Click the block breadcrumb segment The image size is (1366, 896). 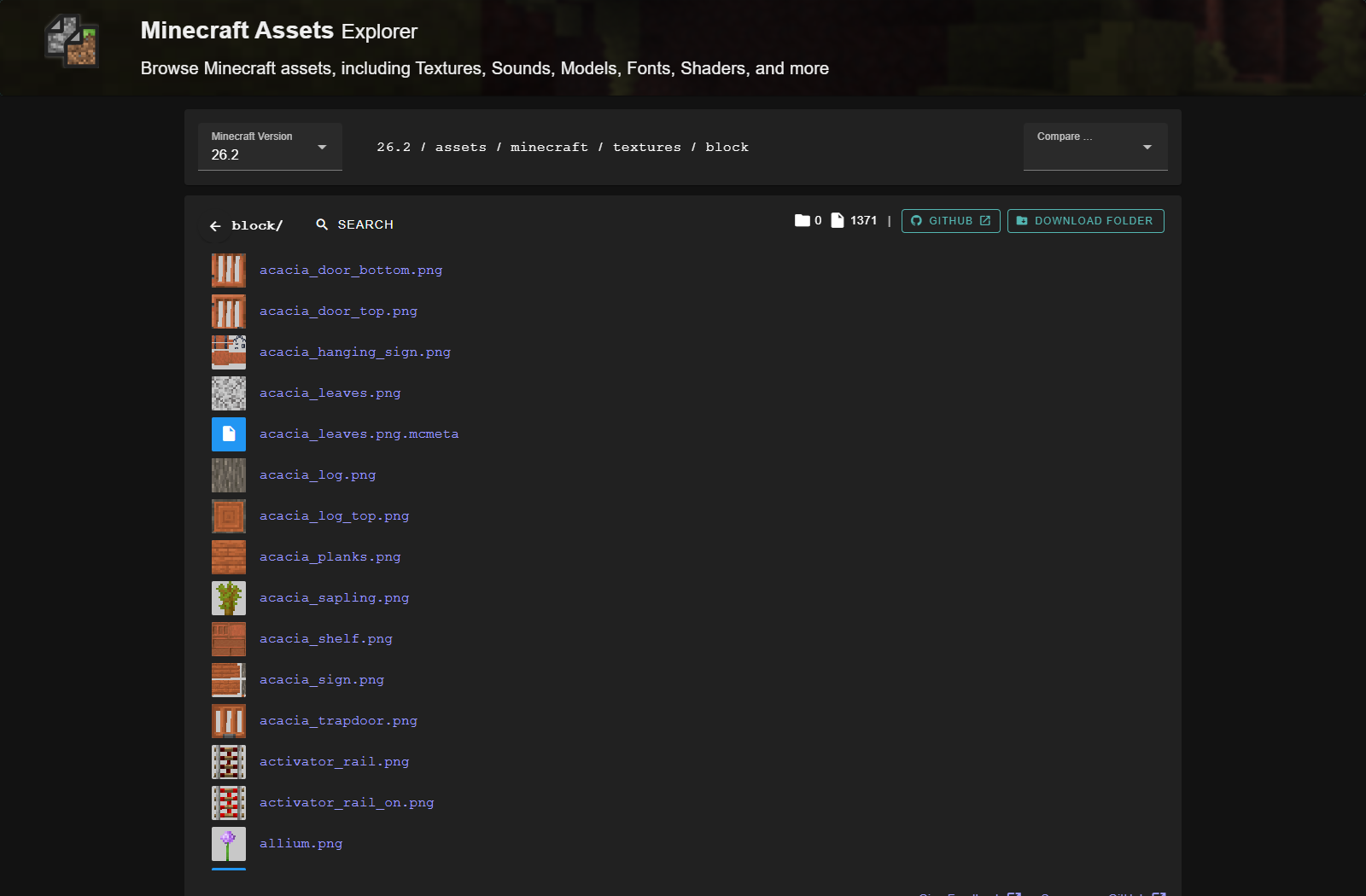click(727, 147)
